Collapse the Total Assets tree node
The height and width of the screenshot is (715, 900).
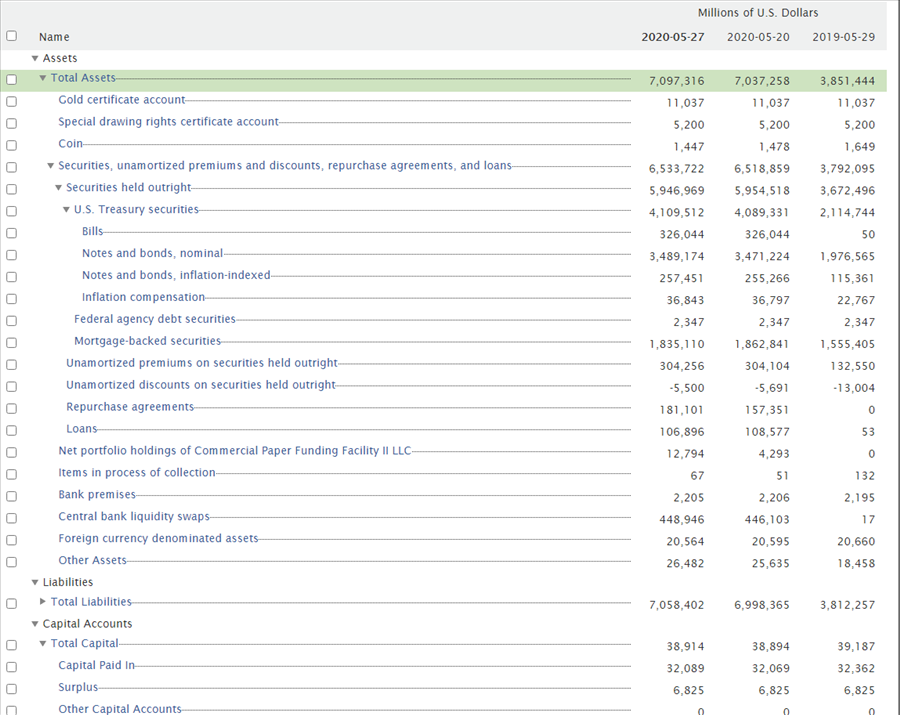coord(42,78)
